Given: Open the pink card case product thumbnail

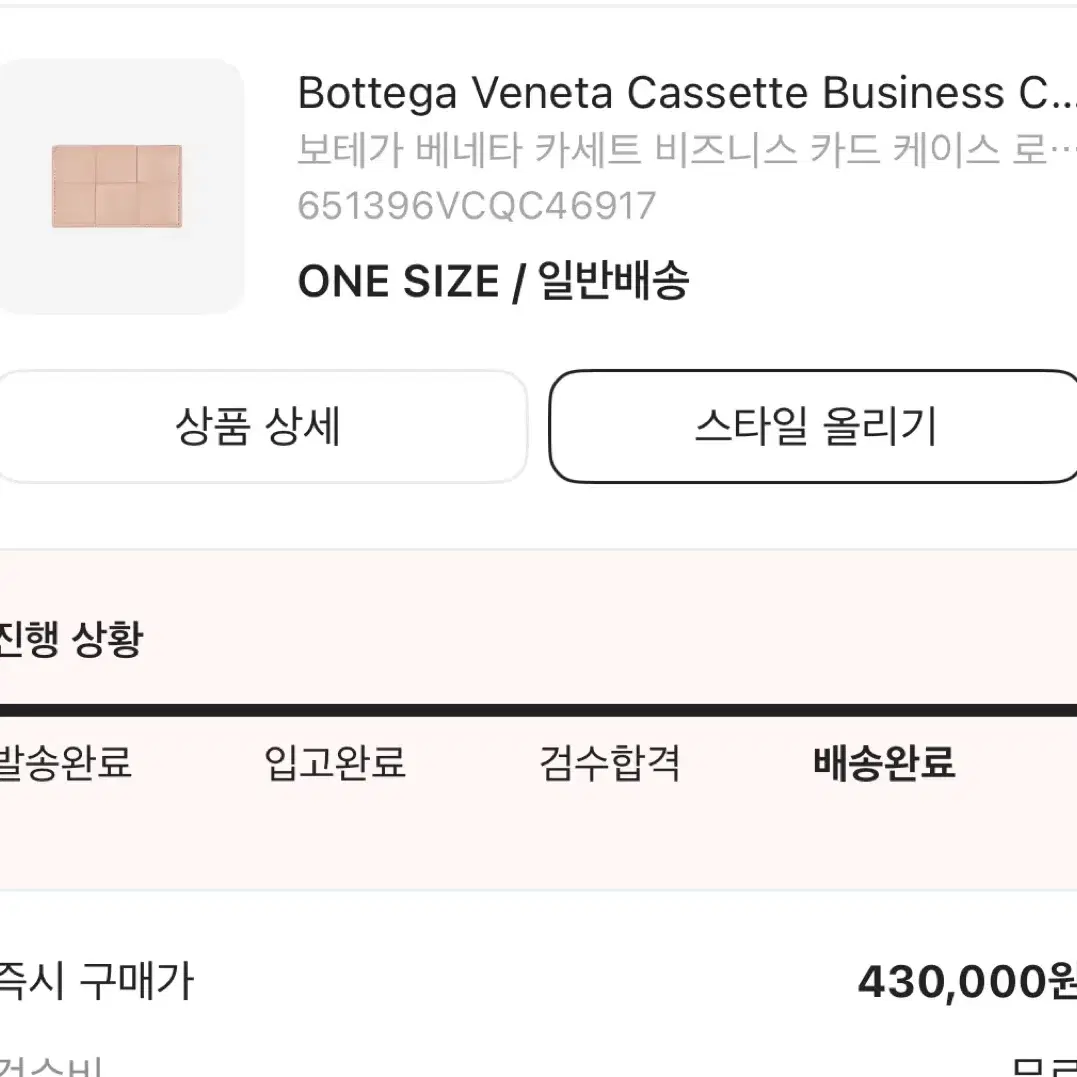Looking at the screenshot, I should click(x=118, y=186).
